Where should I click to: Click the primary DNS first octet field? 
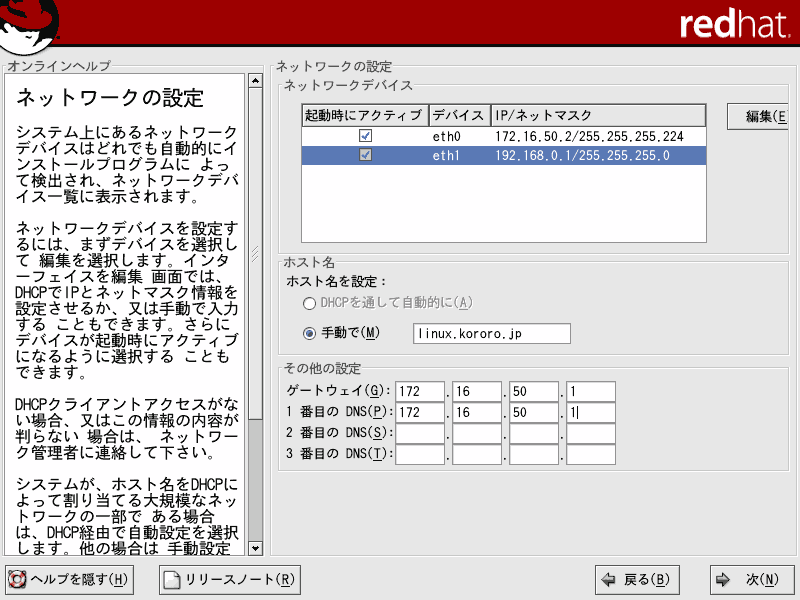(x=420, y=412)
